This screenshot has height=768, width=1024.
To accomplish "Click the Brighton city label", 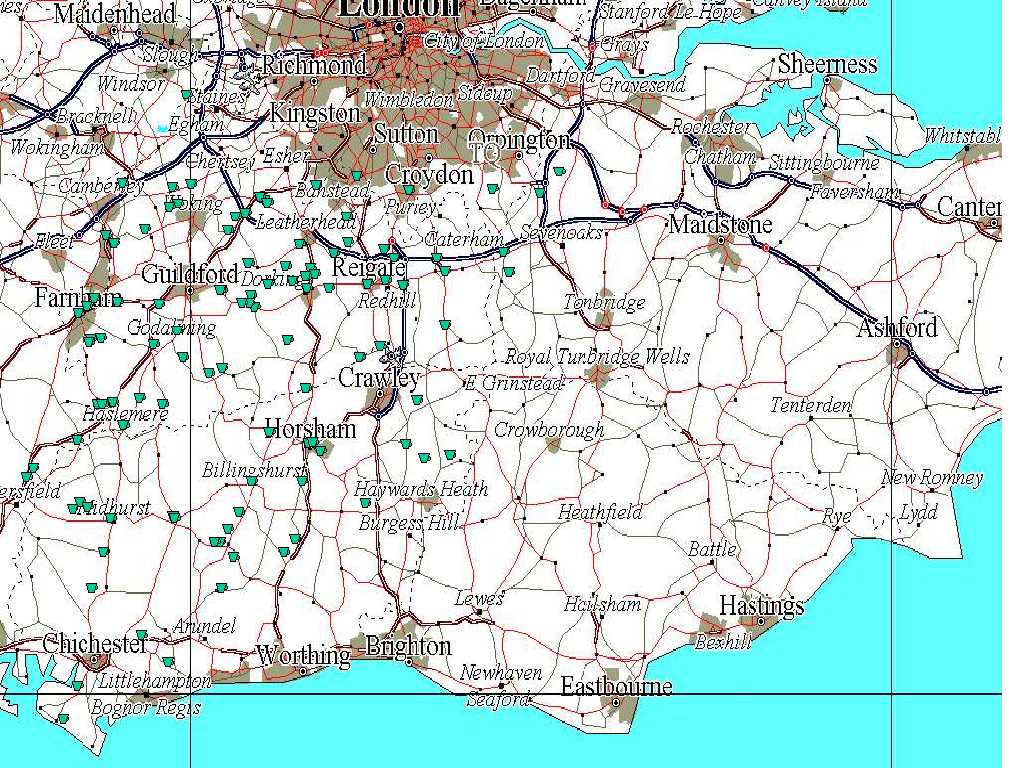I will tap(408, 645).
